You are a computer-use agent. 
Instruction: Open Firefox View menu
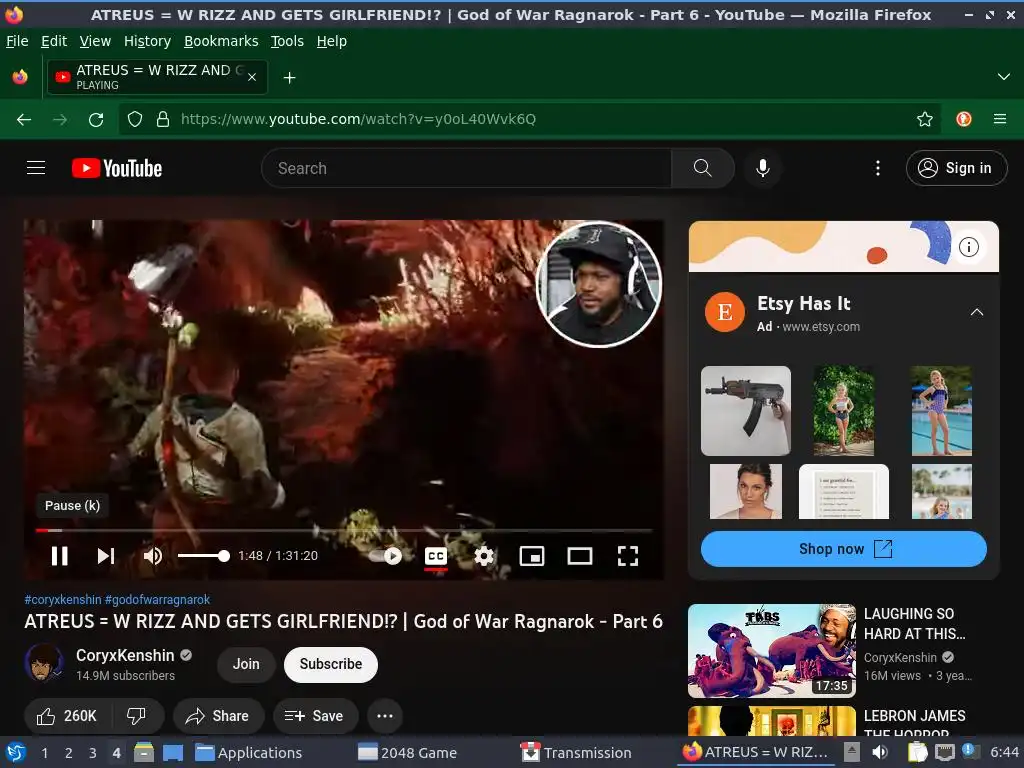click(95, 41)
